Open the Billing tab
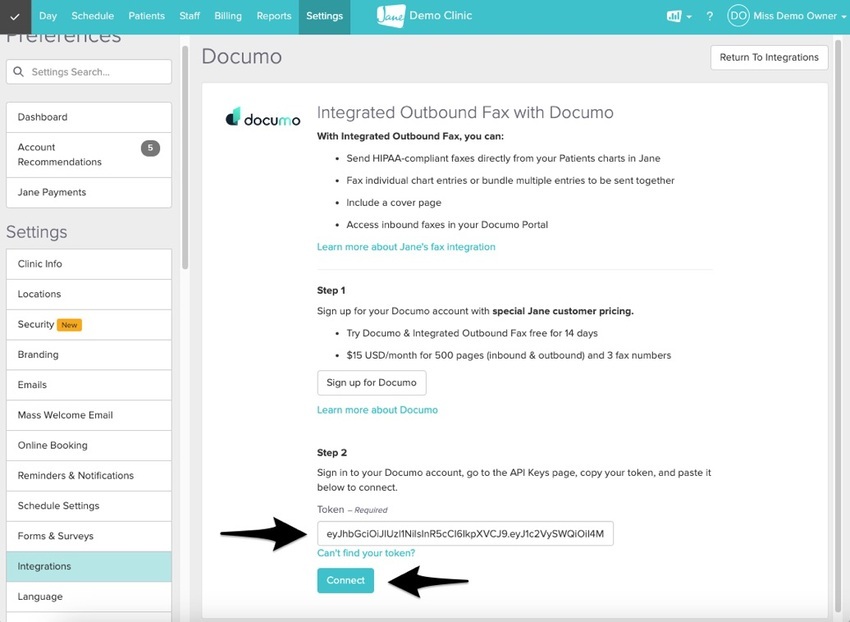The height and width of the screenshot is (622, 850). tap(228, 16)
